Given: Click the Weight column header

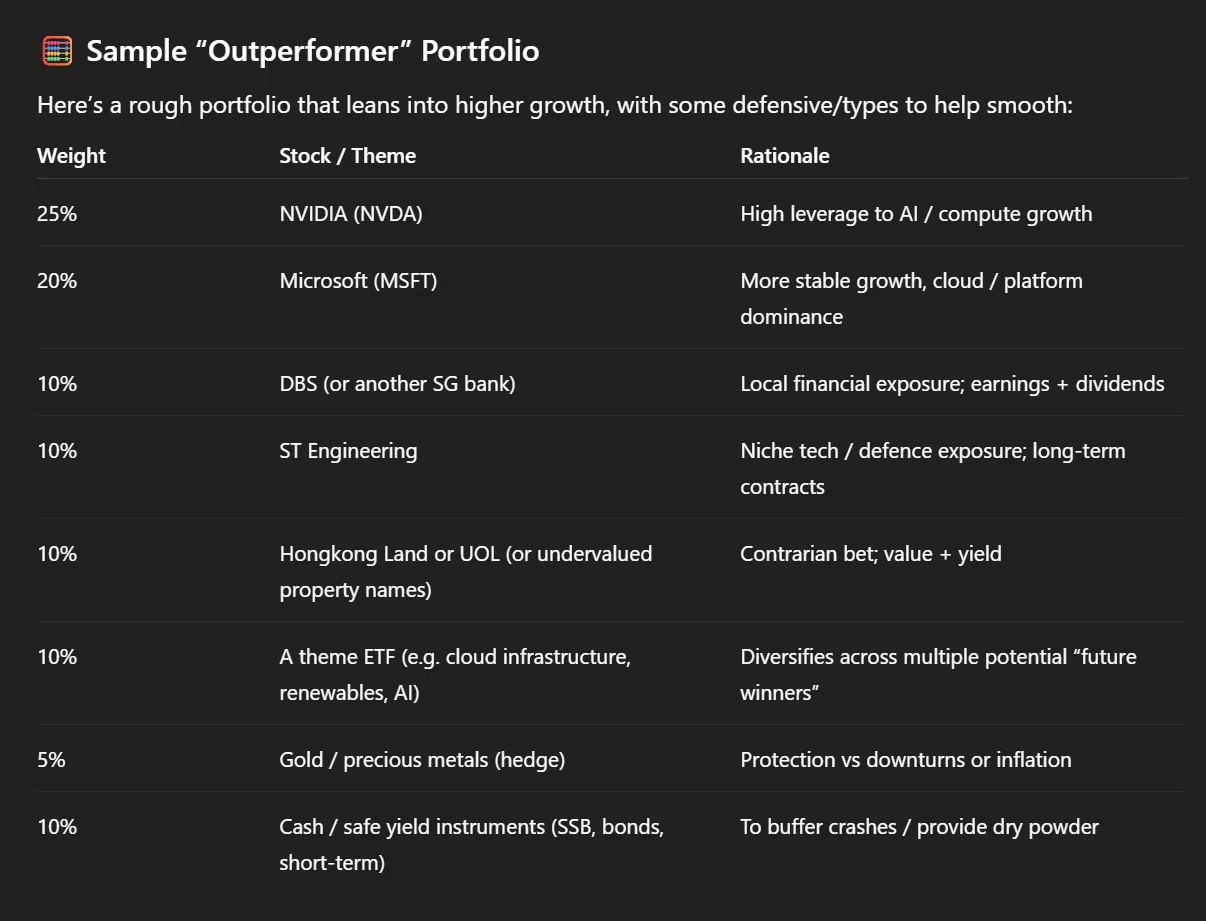Looking at the screenshot, I should [x=71, y=156].
